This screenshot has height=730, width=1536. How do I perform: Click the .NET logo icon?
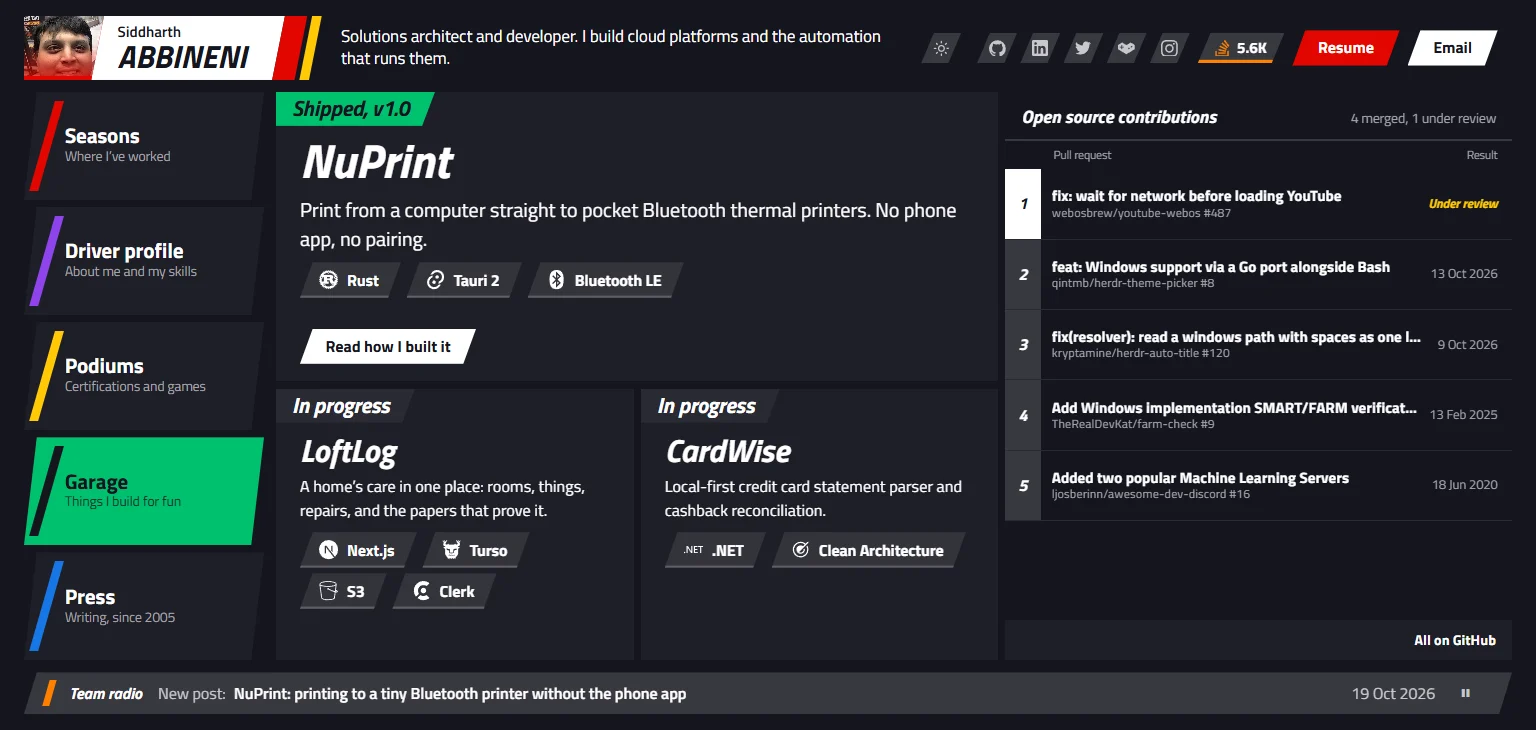(x=693, y=550)
